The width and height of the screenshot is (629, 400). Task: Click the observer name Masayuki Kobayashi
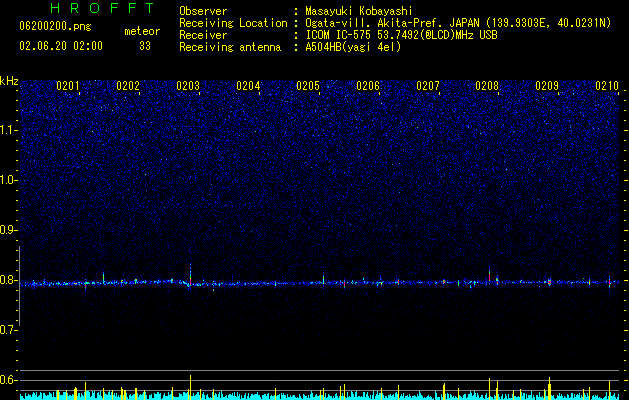click(x=359, y=11)
